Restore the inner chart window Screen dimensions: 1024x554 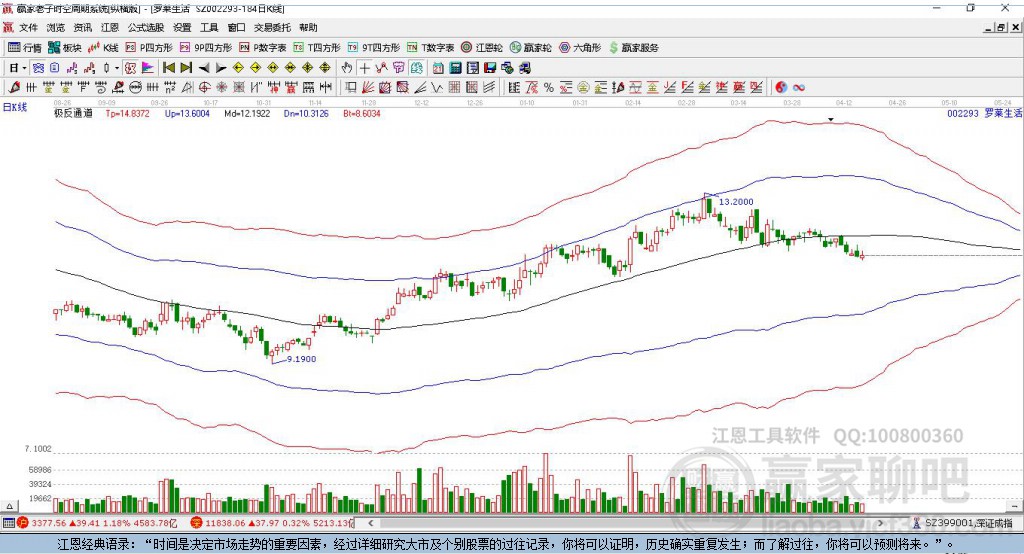coord(1001,27)
